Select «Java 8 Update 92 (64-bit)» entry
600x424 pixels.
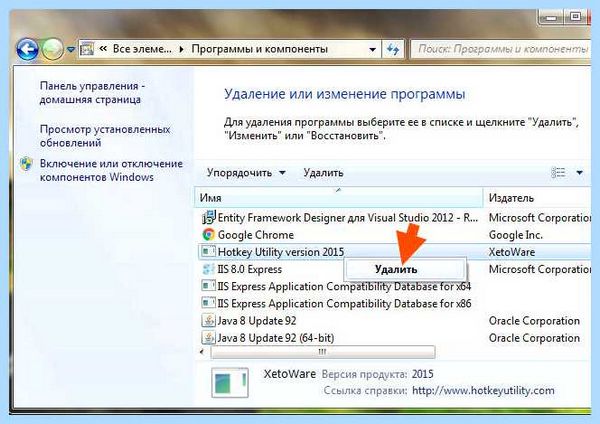point(276,338)
